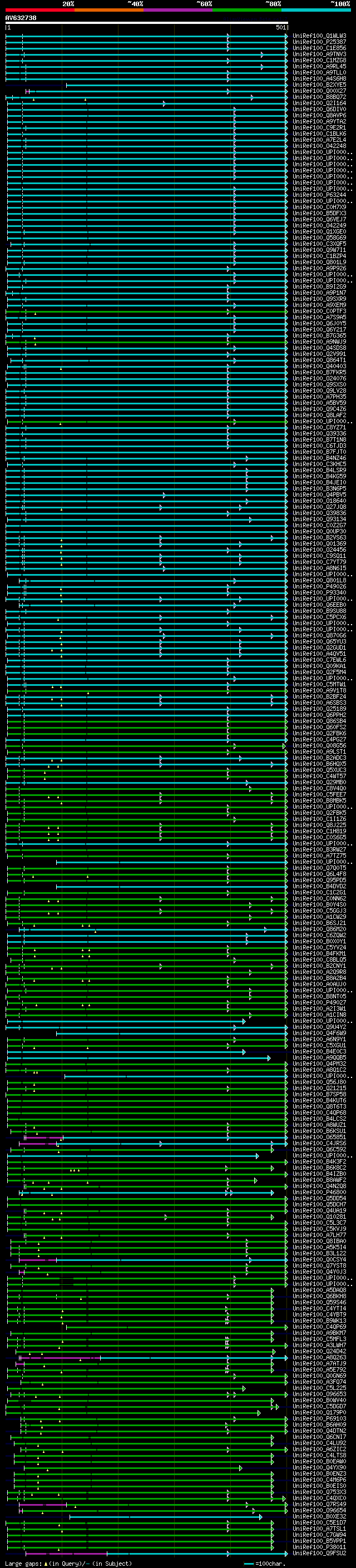Select hit label UniRef100_Q5BG69
Viewport: 356px width, 1568px height.
[x=319, y=238]
